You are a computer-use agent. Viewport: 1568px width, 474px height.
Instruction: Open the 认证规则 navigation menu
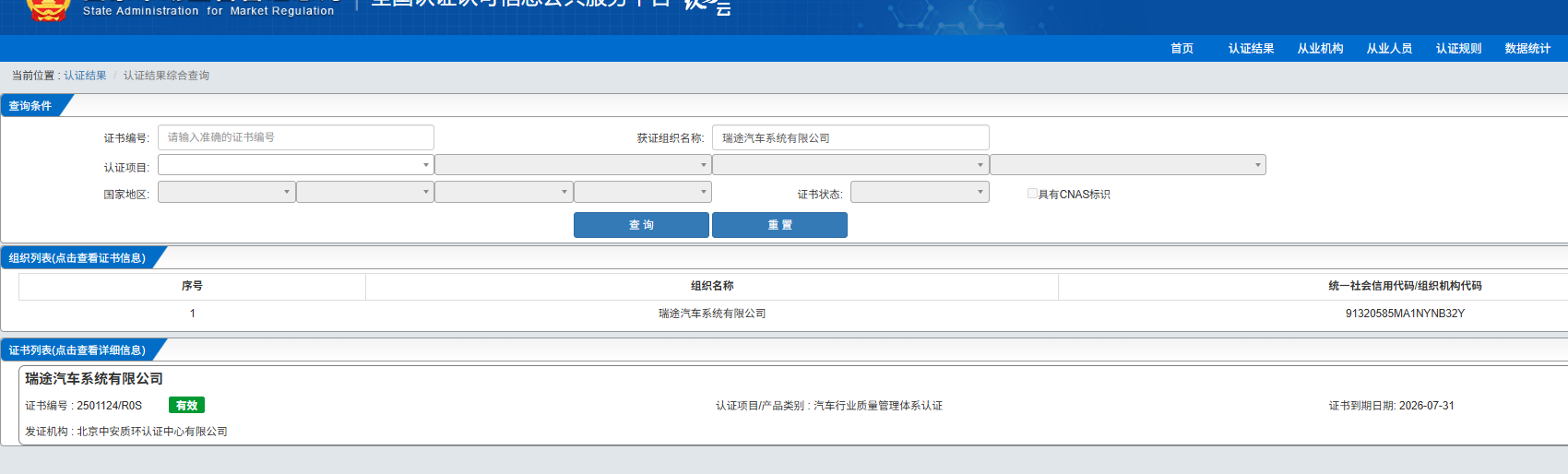pyautogui.click(x=1458, y=49)
